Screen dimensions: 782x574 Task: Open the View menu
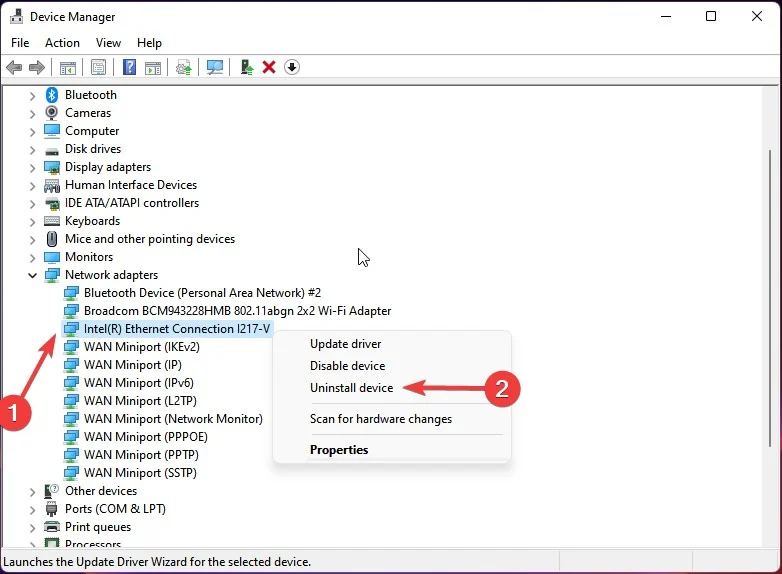coord(108,43)
